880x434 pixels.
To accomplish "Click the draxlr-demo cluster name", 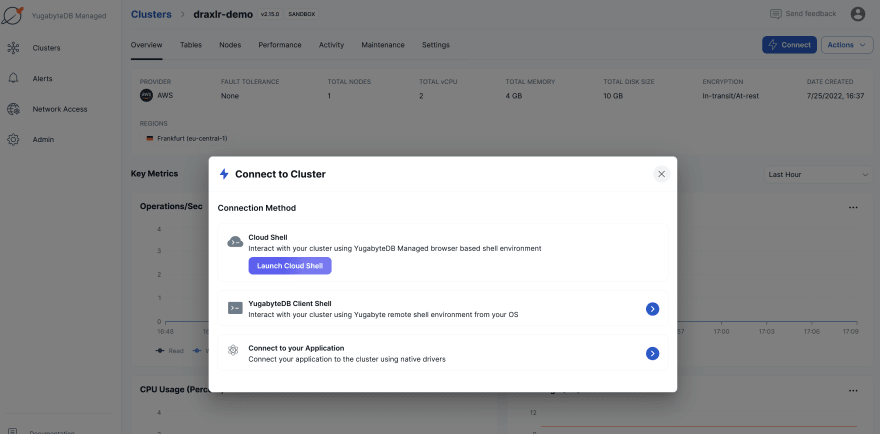I will tap(223, 15).
